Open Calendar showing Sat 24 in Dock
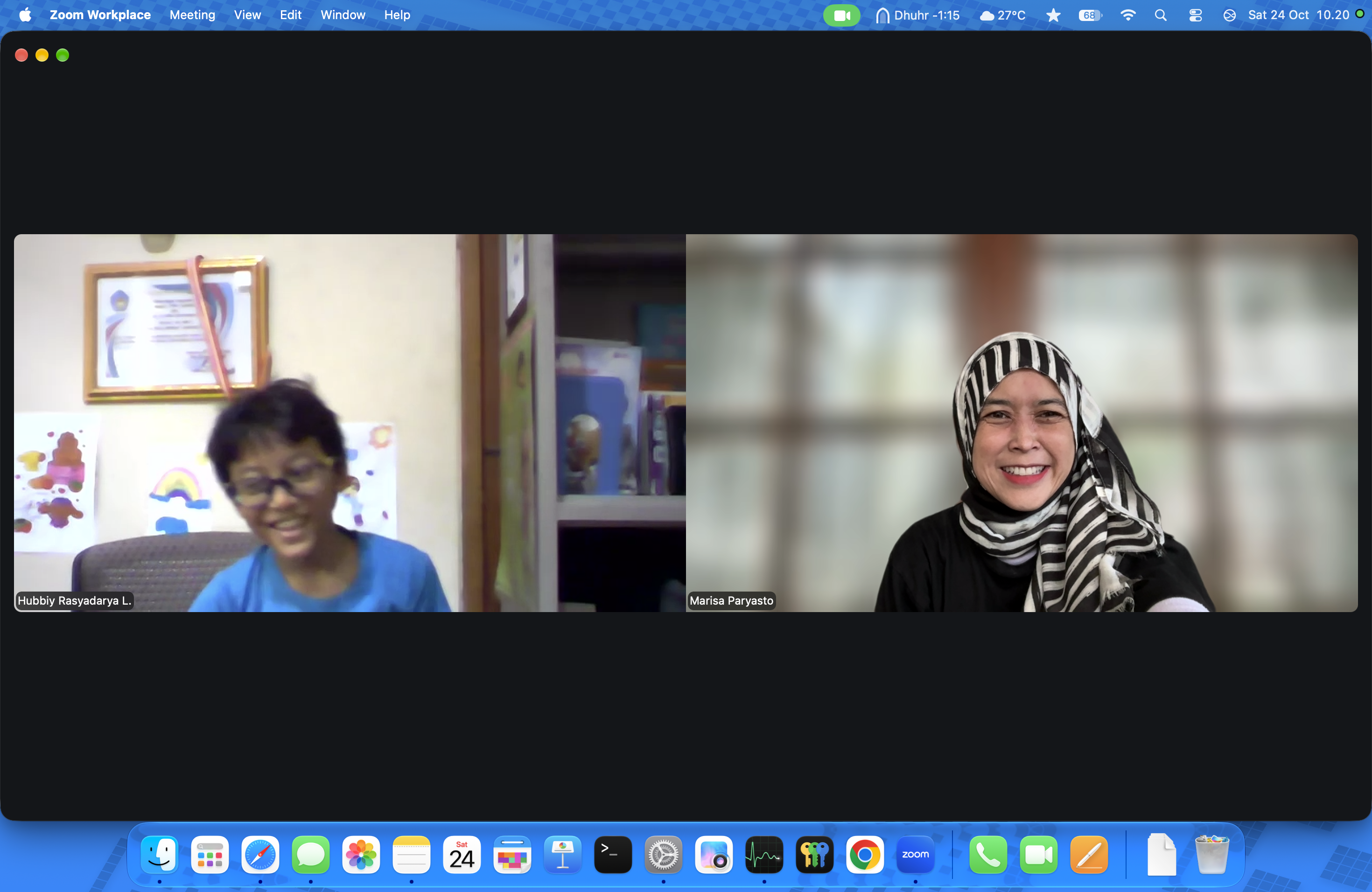1372x892 pixels. 462,855
